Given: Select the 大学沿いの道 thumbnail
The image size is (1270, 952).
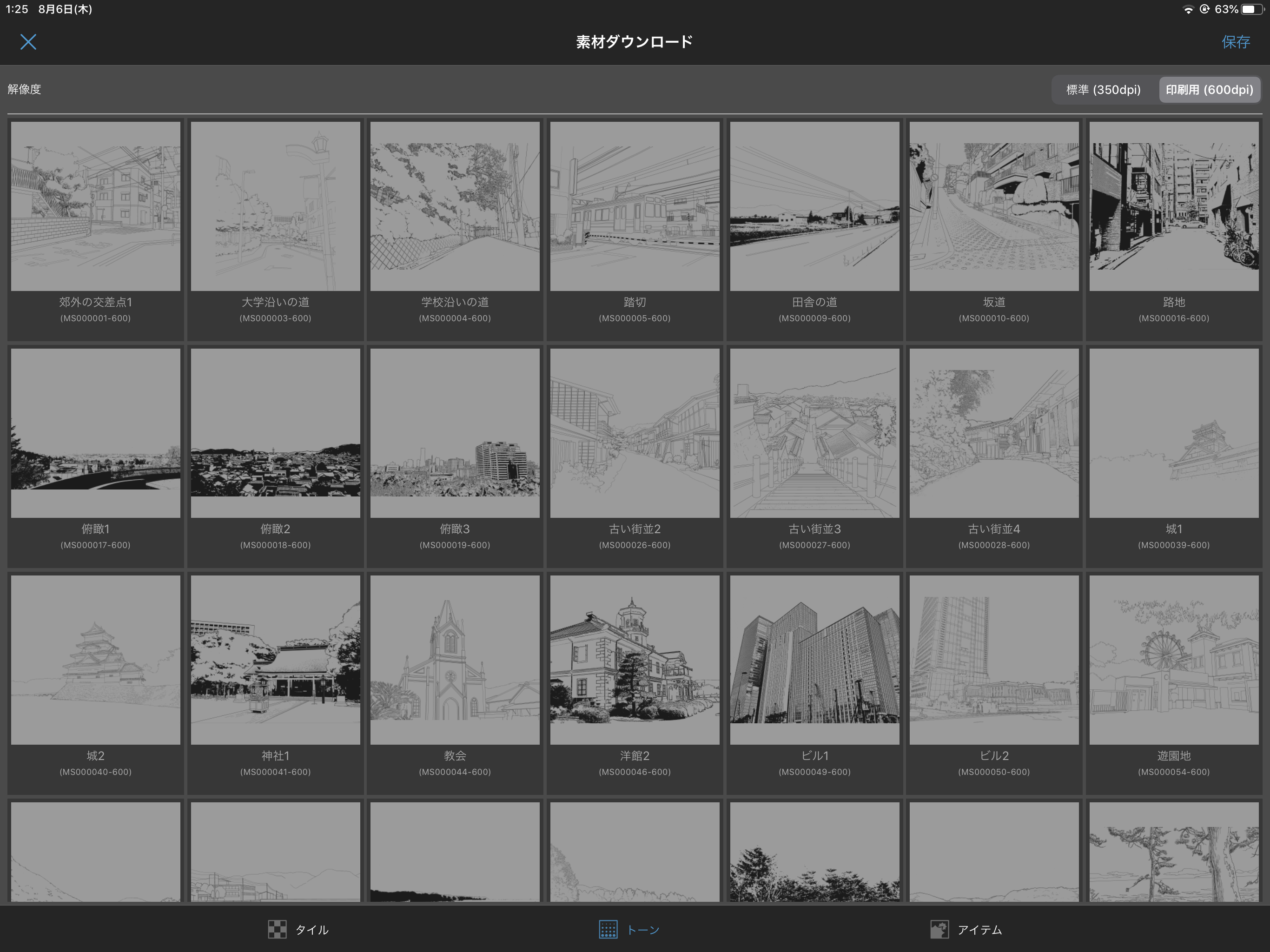Looking at the screenshot, I should click(275, 206).
